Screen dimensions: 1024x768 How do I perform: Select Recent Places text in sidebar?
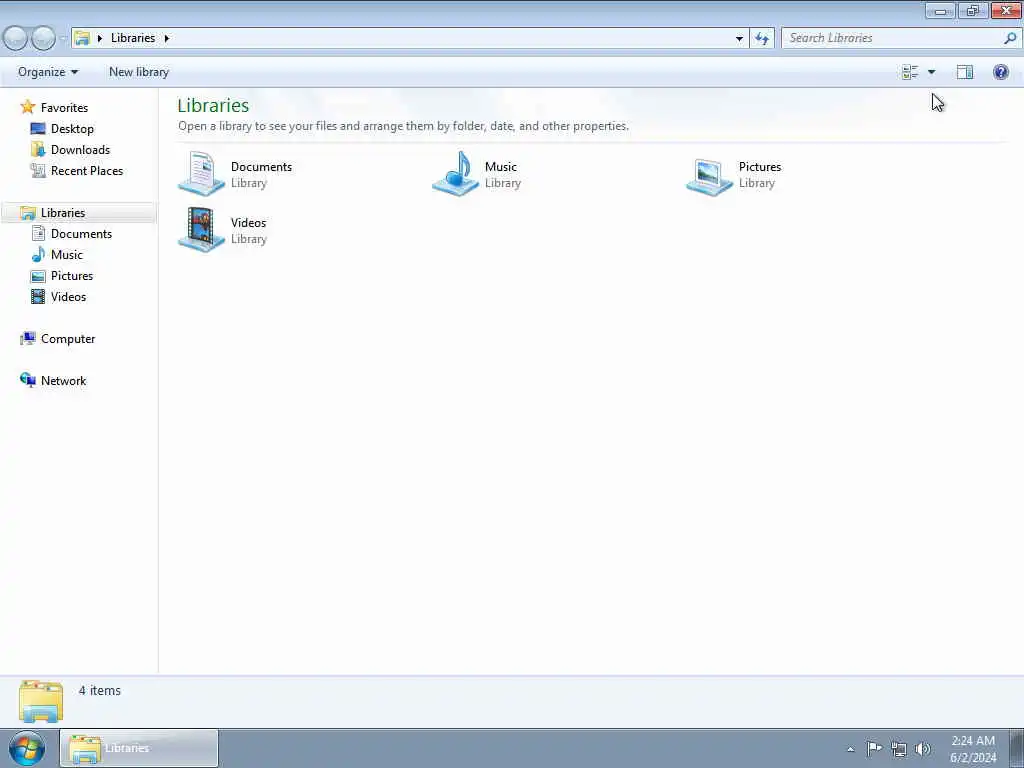(x=87, y=170)
